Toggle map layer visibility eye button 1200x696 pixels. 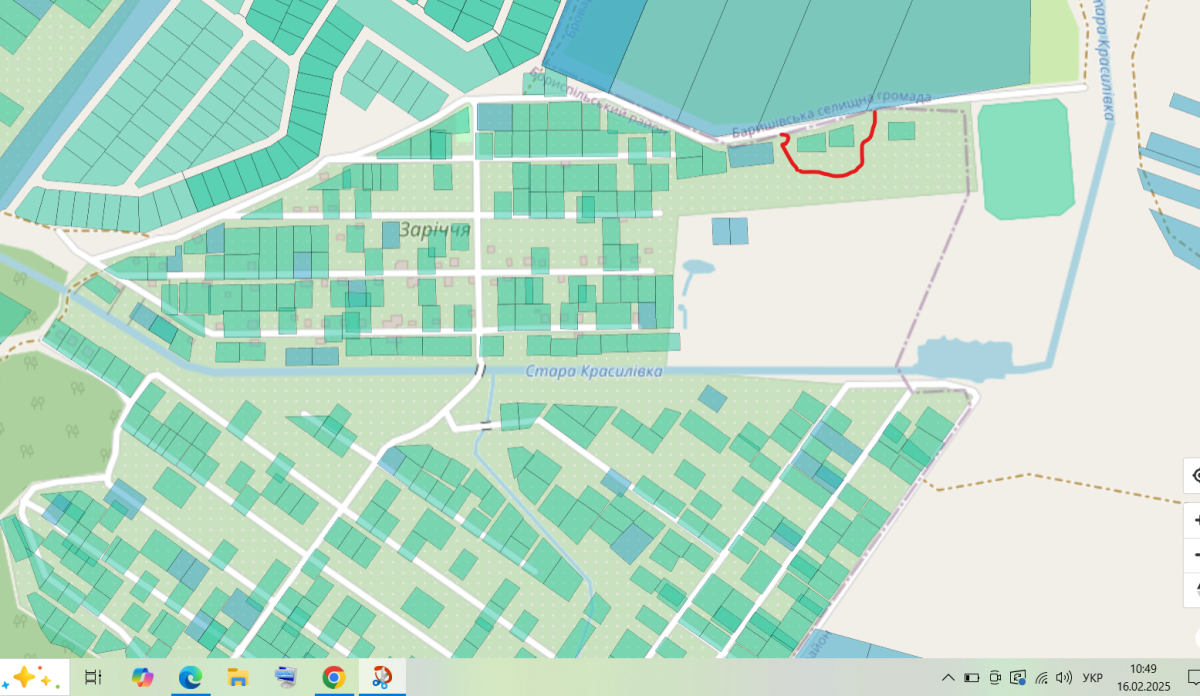[x=1193, y=476]
